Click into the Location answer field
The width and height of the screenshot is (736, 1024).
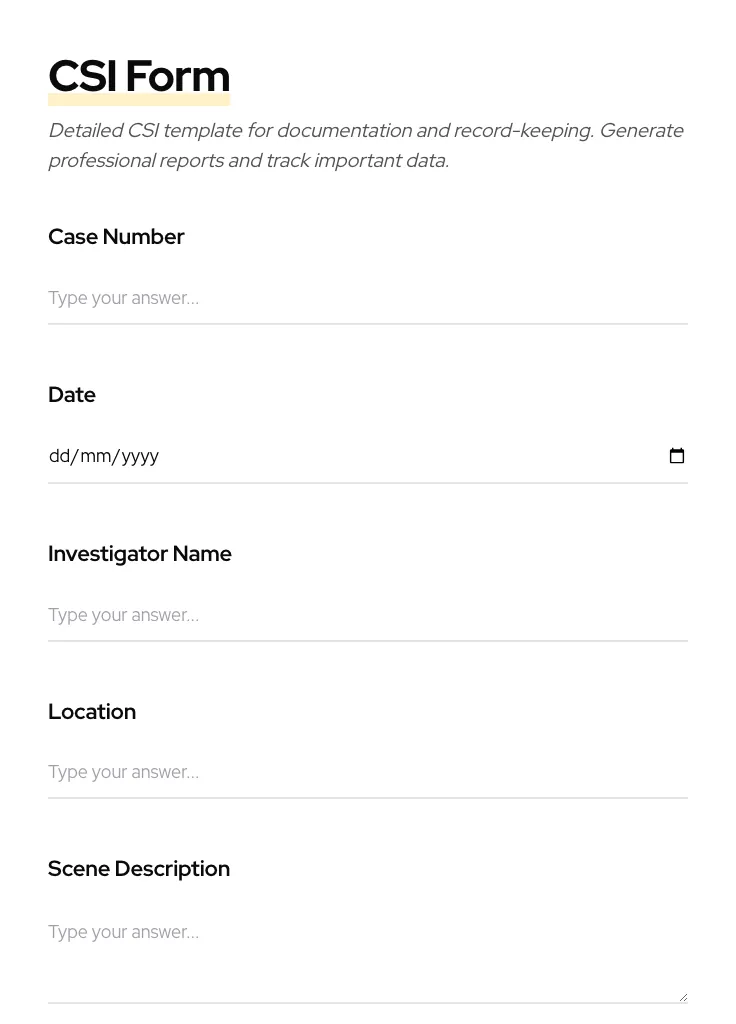coord(367,772)
